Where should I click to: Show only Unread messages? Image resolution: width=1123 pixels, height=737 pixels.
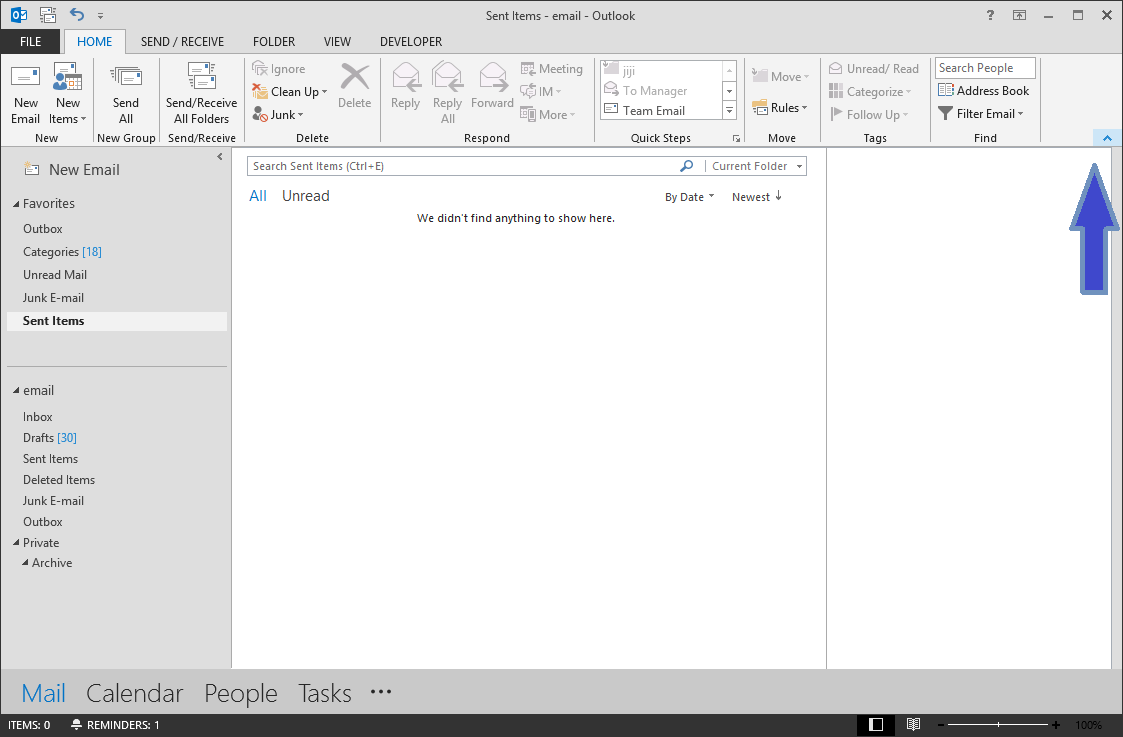(x=306, y=196)
